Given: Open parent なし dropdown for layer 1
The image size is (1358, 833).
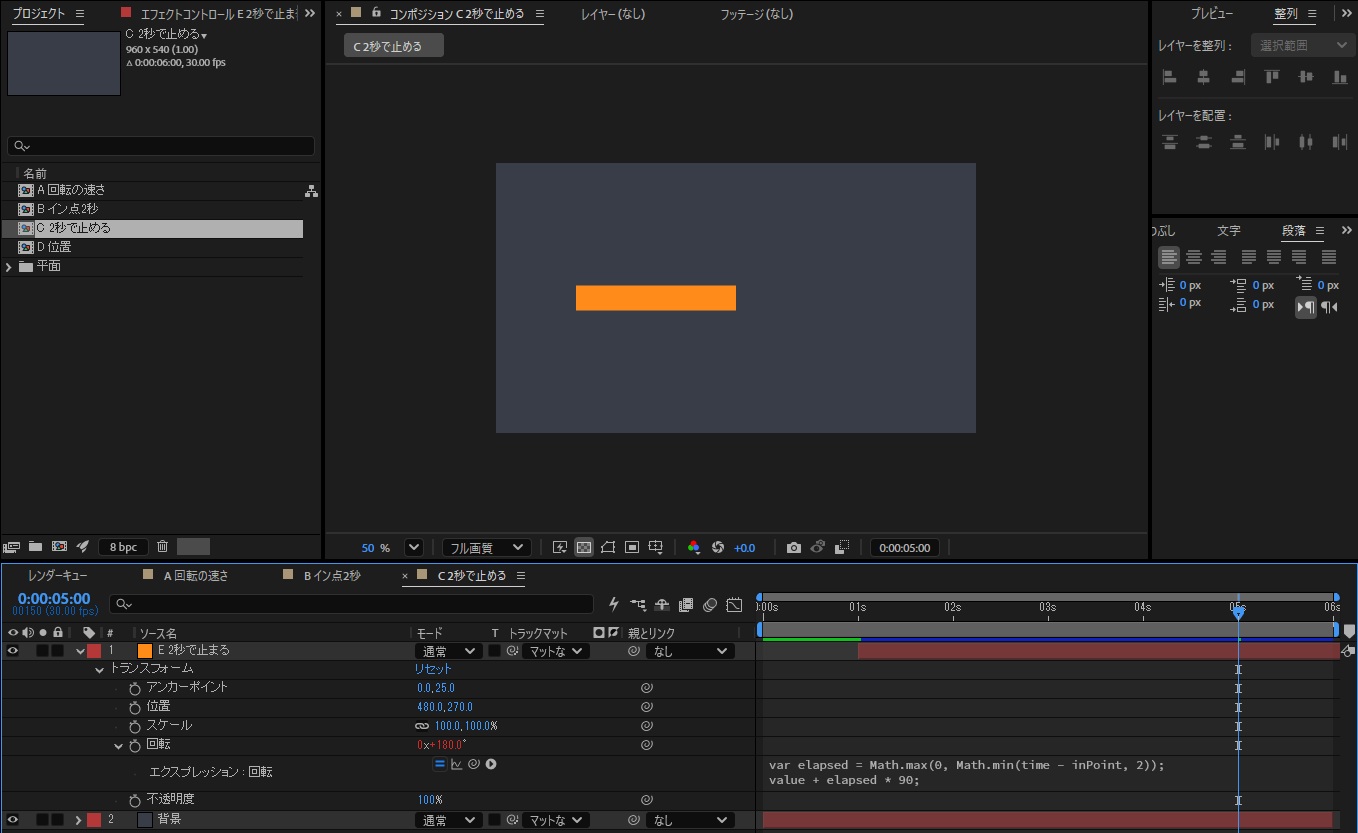Looking at the screenshot, I should coord(689,651).
